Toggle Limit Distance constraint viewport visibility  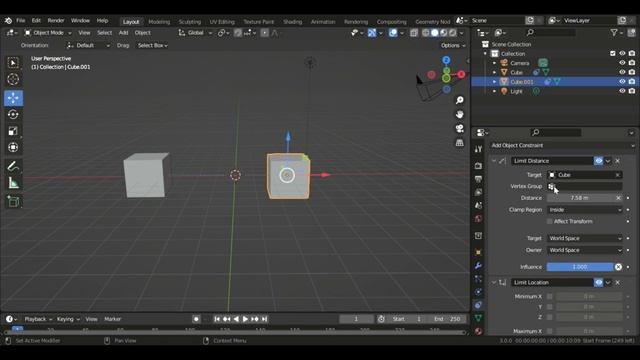coord(598,161)
